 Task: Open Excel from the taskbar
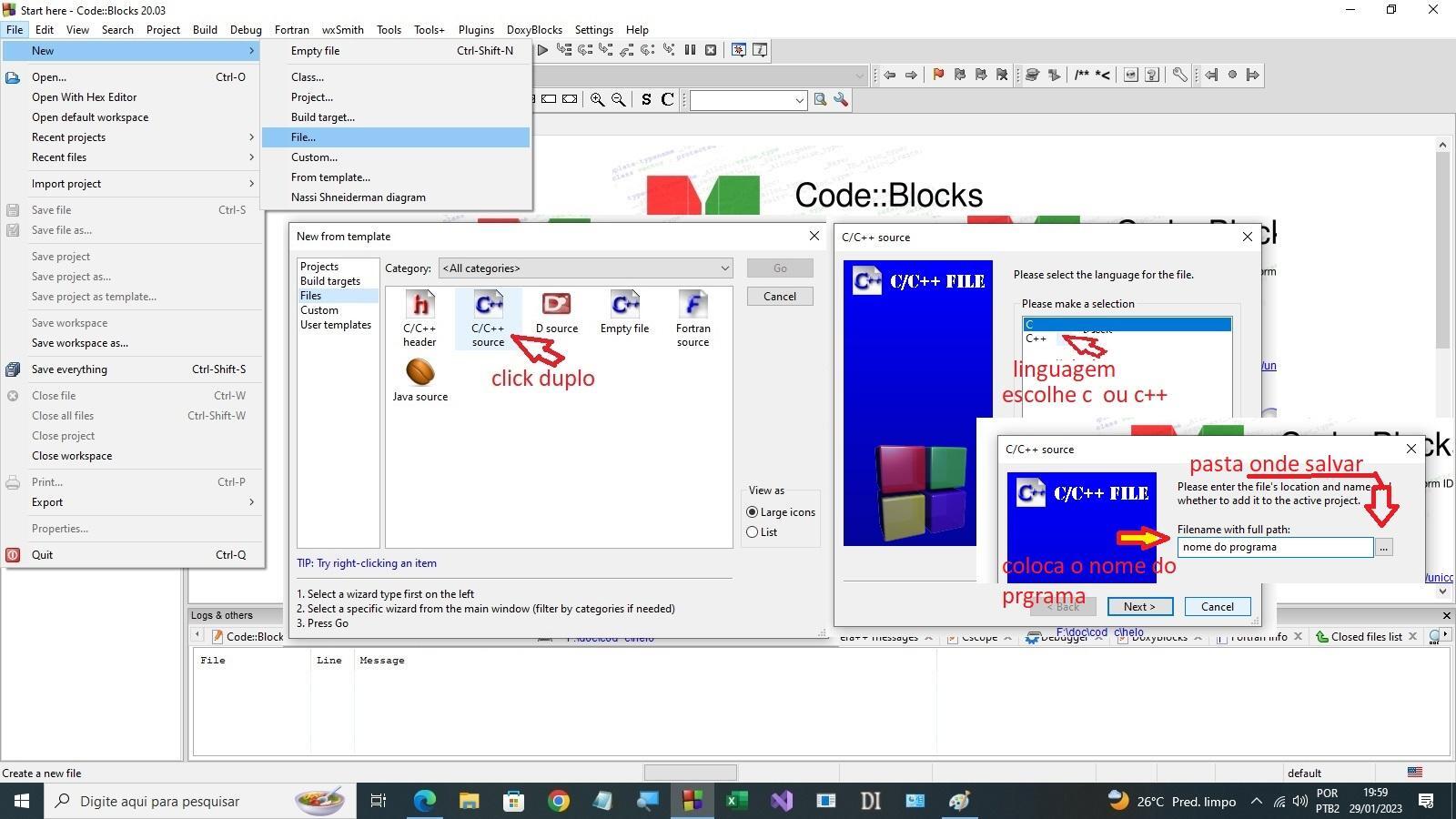(736, 801)
